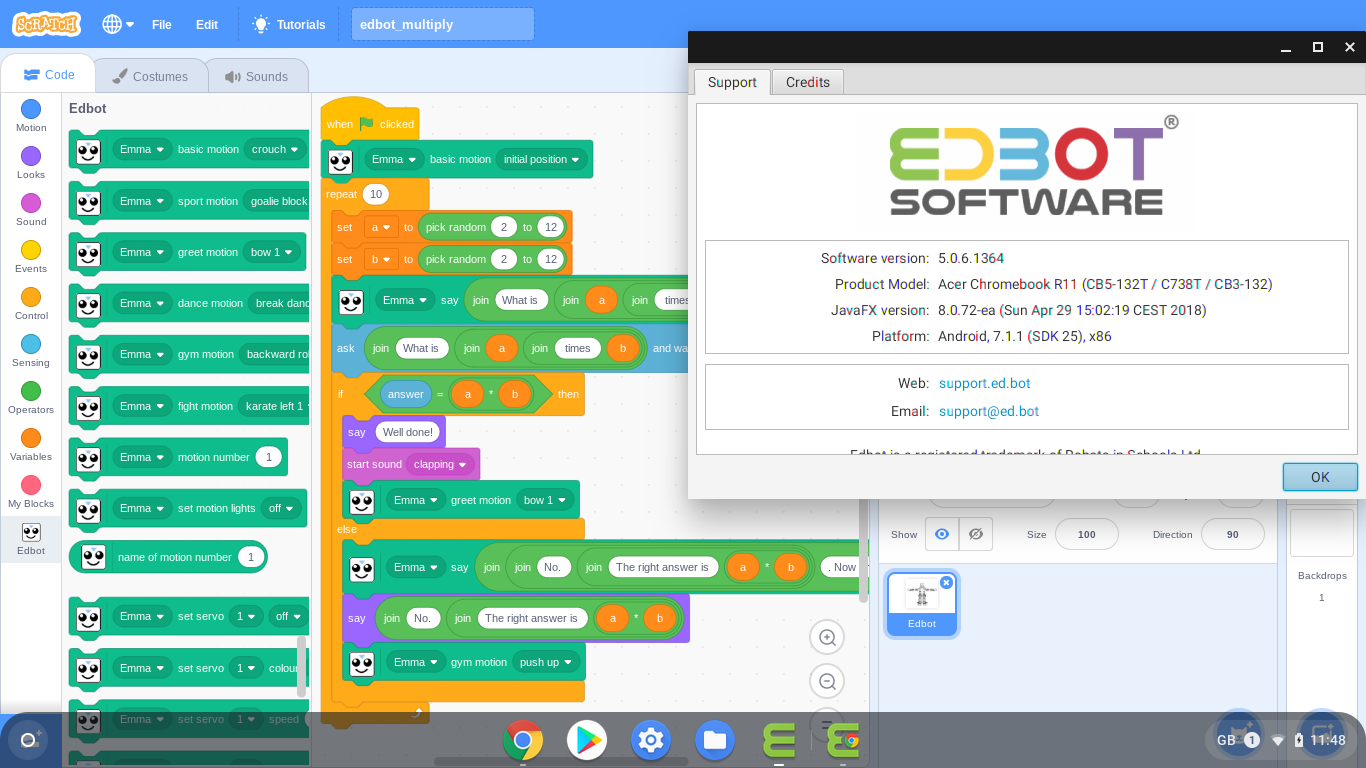Zoom in on the code workspace
The width and height of the screenshot is (1366, 768).
coord(827,637)
